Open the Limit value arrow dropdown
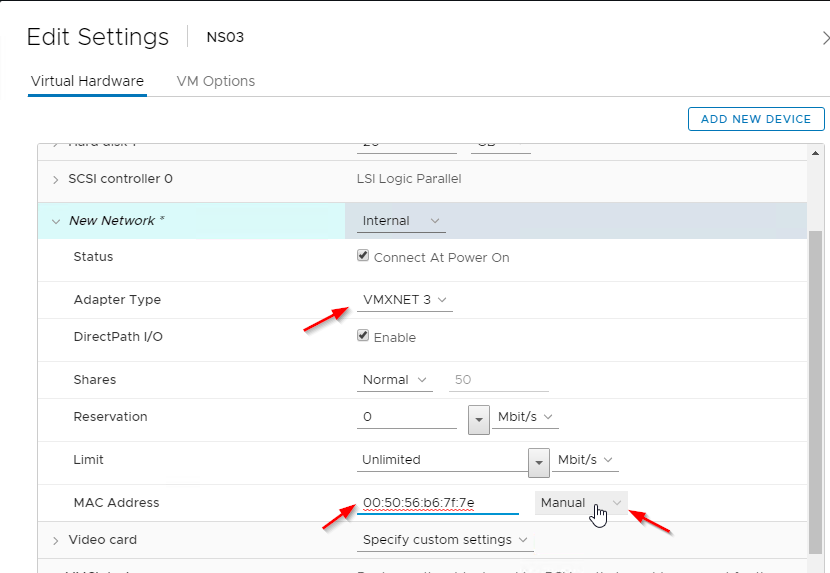The width and height of the screenshot is (830, 573). pyautogui.click(x=539, y=461)
